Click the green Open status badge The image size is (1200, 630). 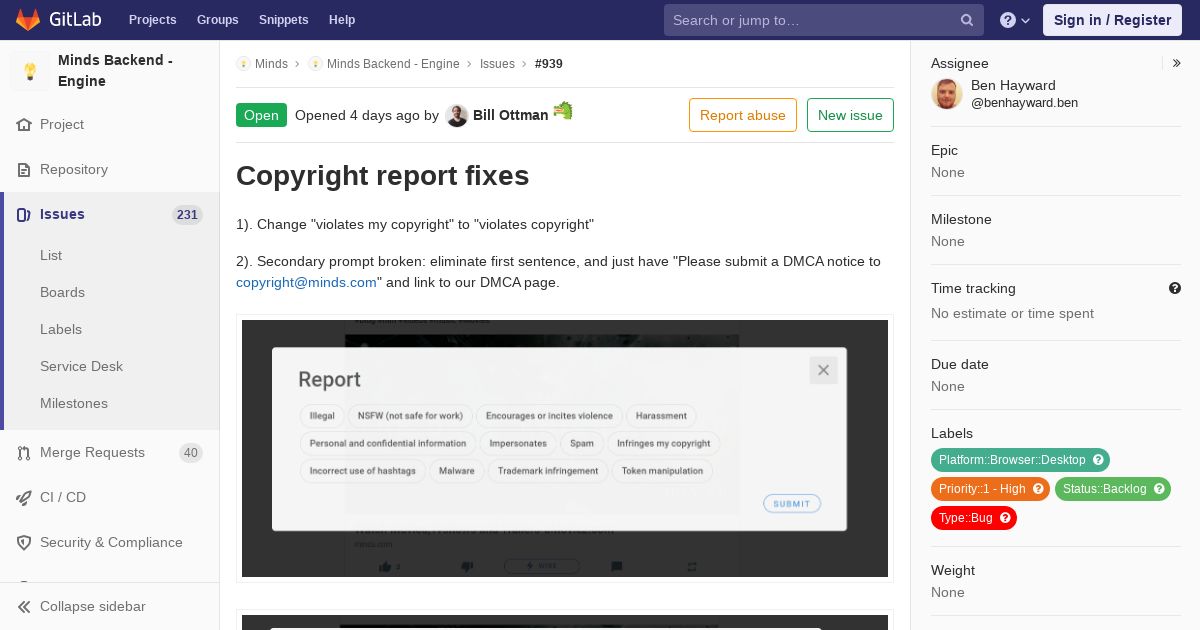(261, 115)
